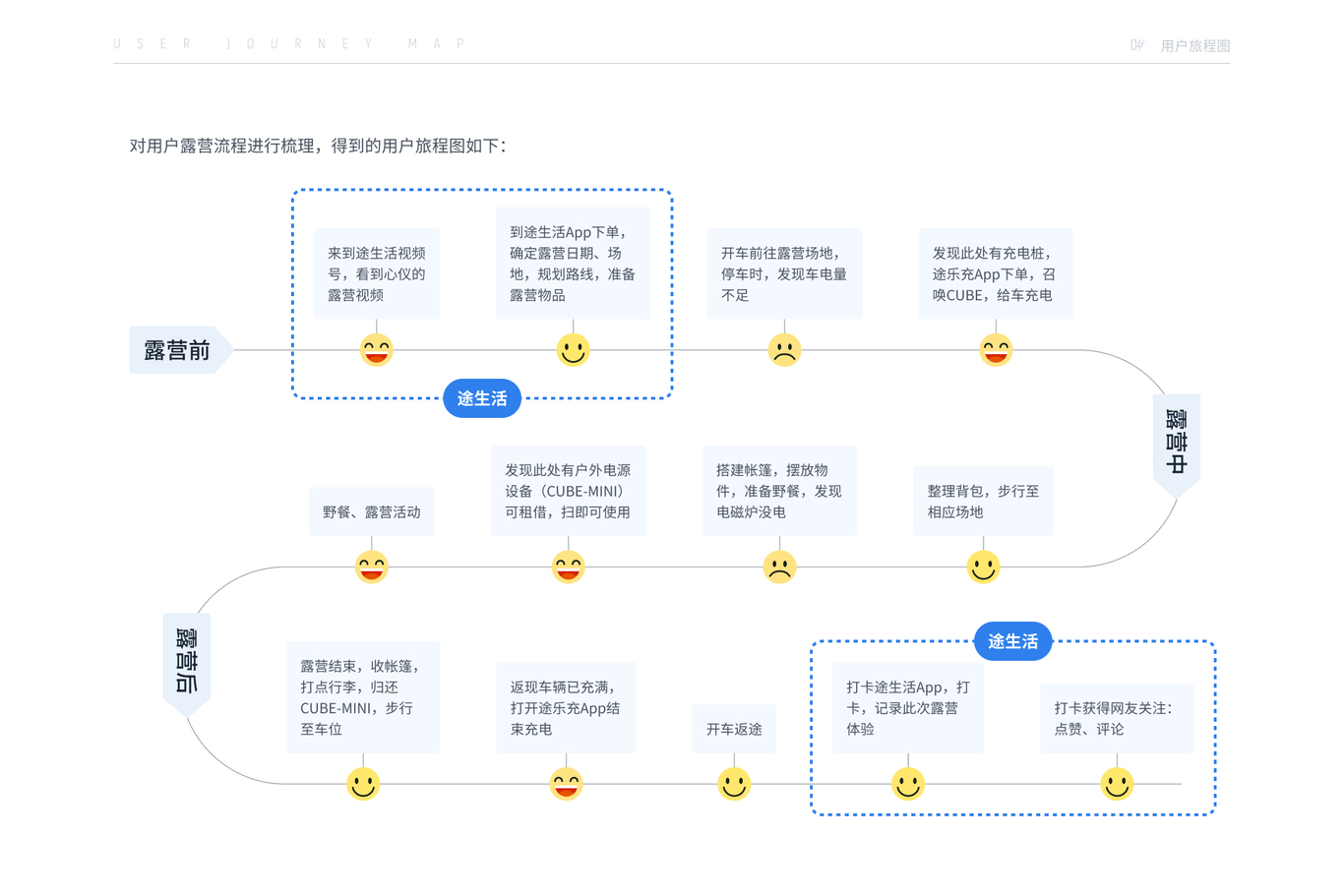
Task: Click the 用户旅程图 label at top right
Action: (1195, 45)
